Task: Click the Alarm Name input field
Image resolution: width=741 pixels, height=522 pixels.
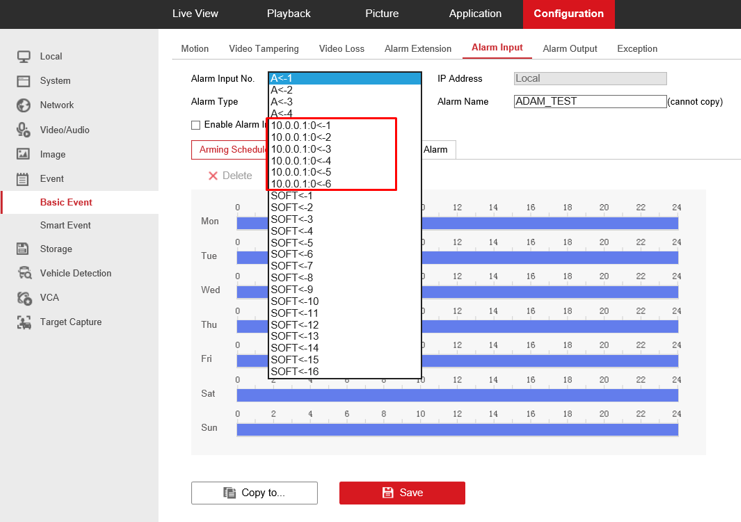Action: tap(589, 101)
